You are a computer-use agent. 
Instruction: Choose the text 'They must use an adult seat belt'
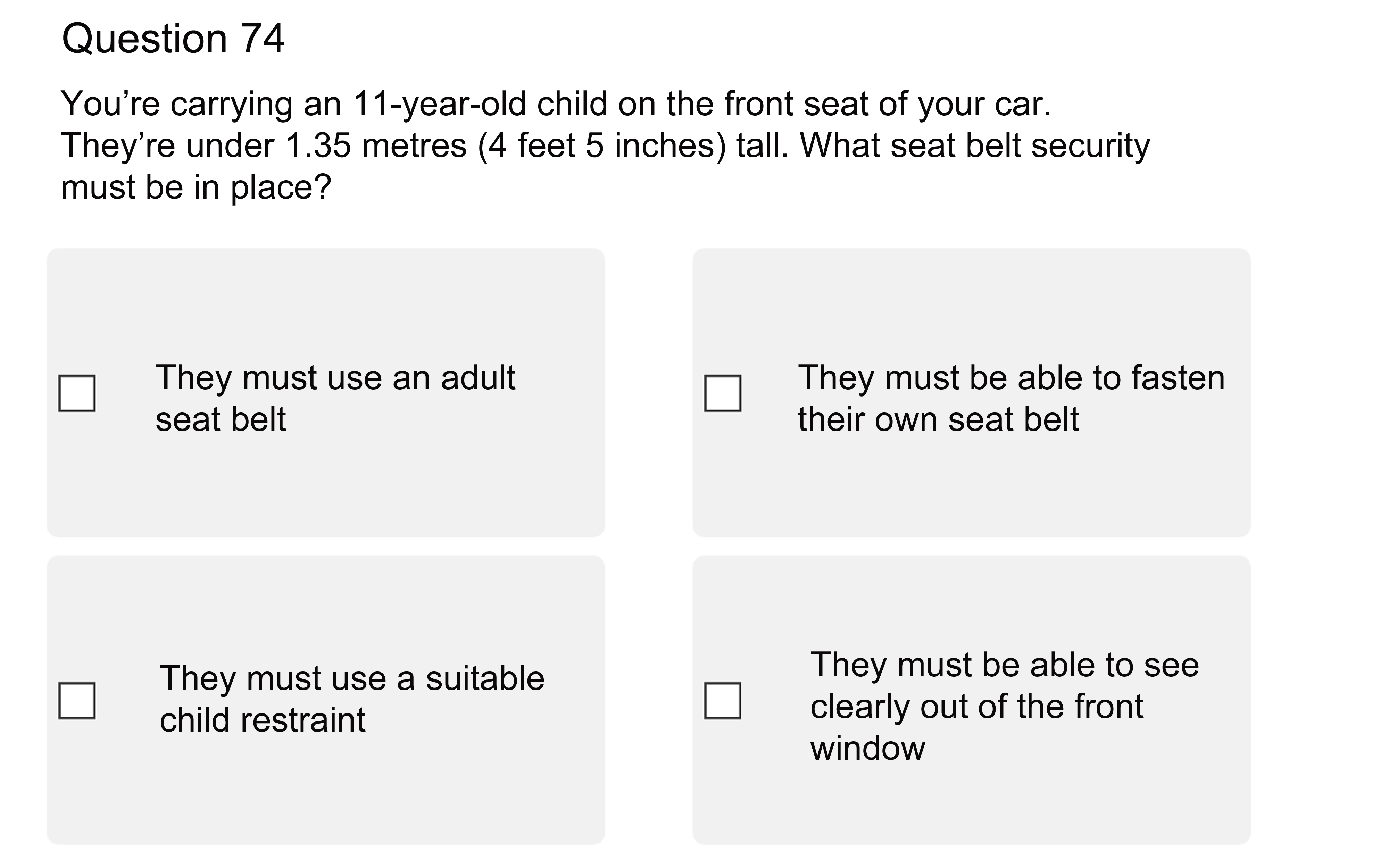click(335, 398)
